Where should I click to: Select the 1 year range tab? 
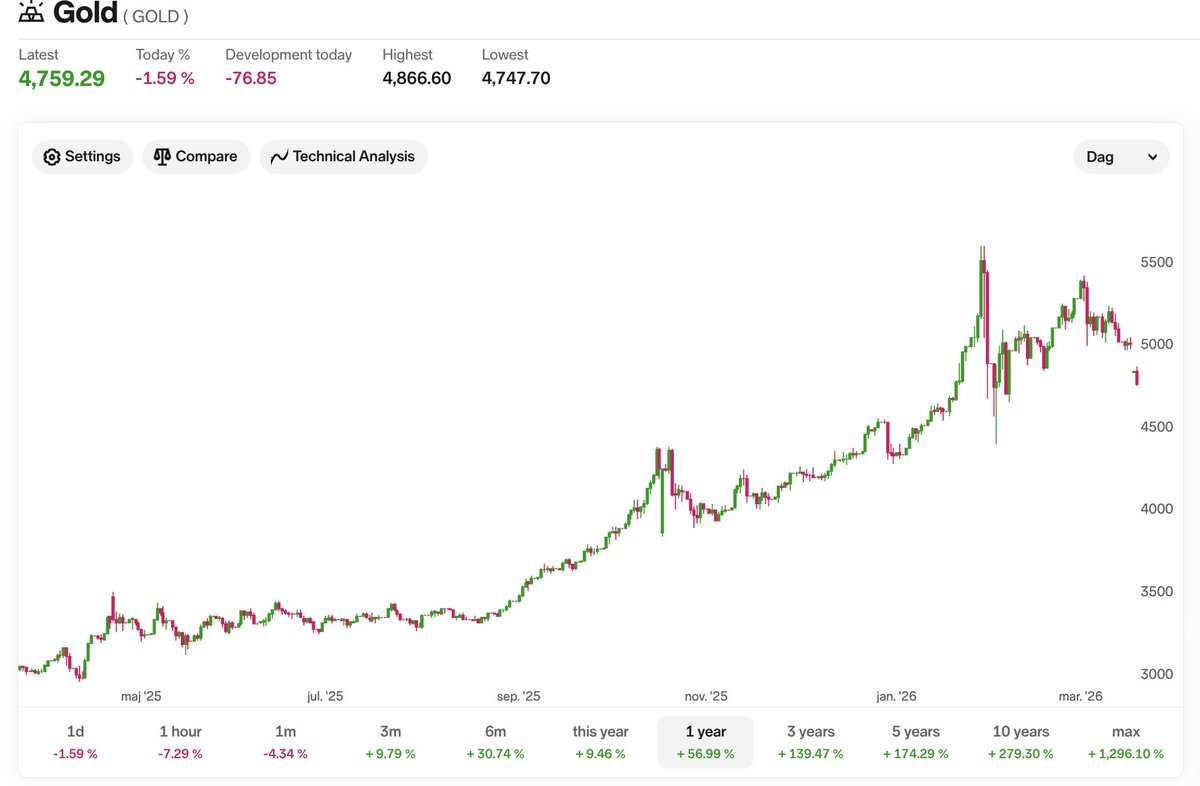[705, 742]
